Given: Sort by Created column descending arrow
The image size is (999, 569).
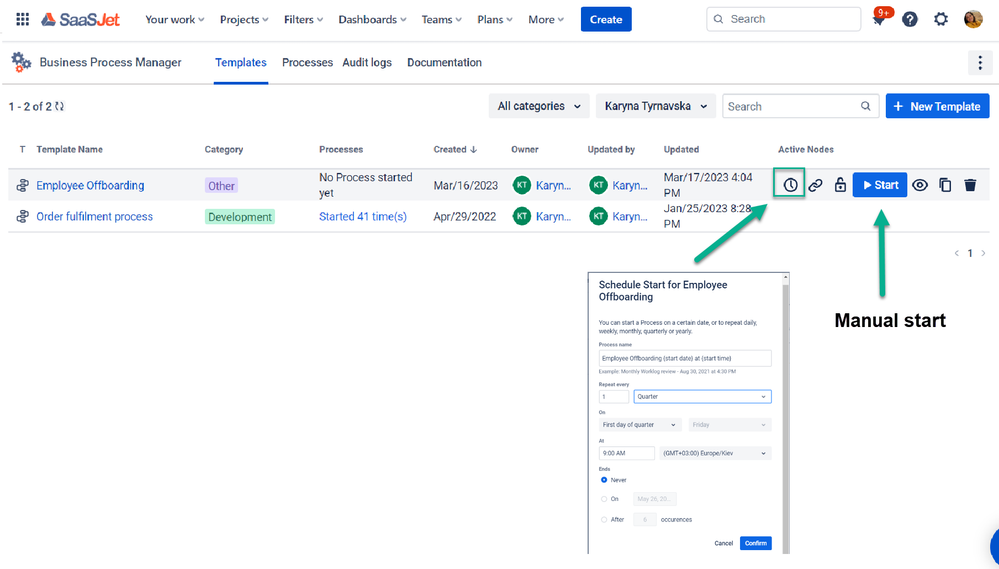Looking at the screenshot, I should click(x=473, y=150).
